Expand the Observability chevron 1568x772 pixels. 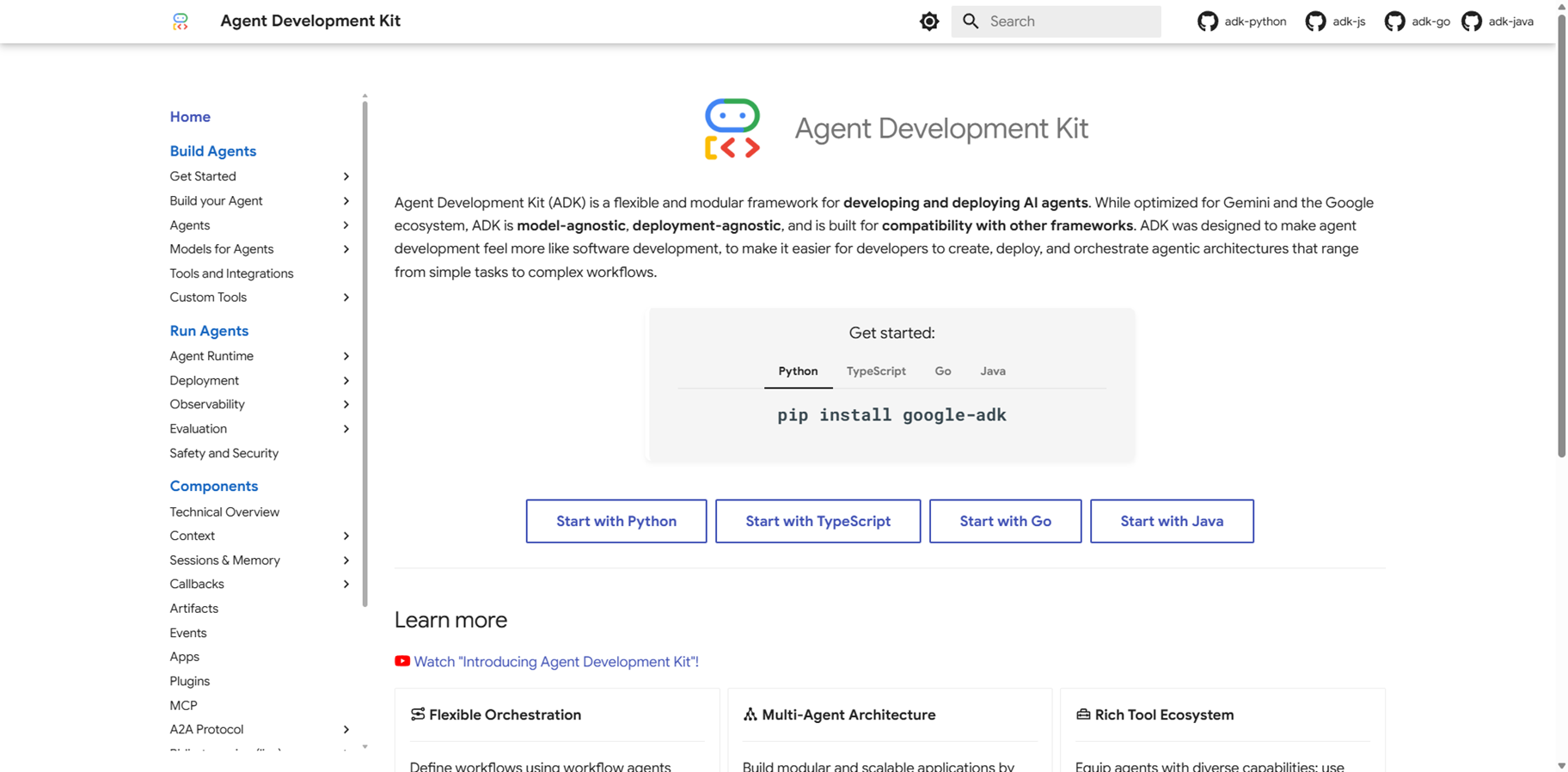(x=346, y=404)
